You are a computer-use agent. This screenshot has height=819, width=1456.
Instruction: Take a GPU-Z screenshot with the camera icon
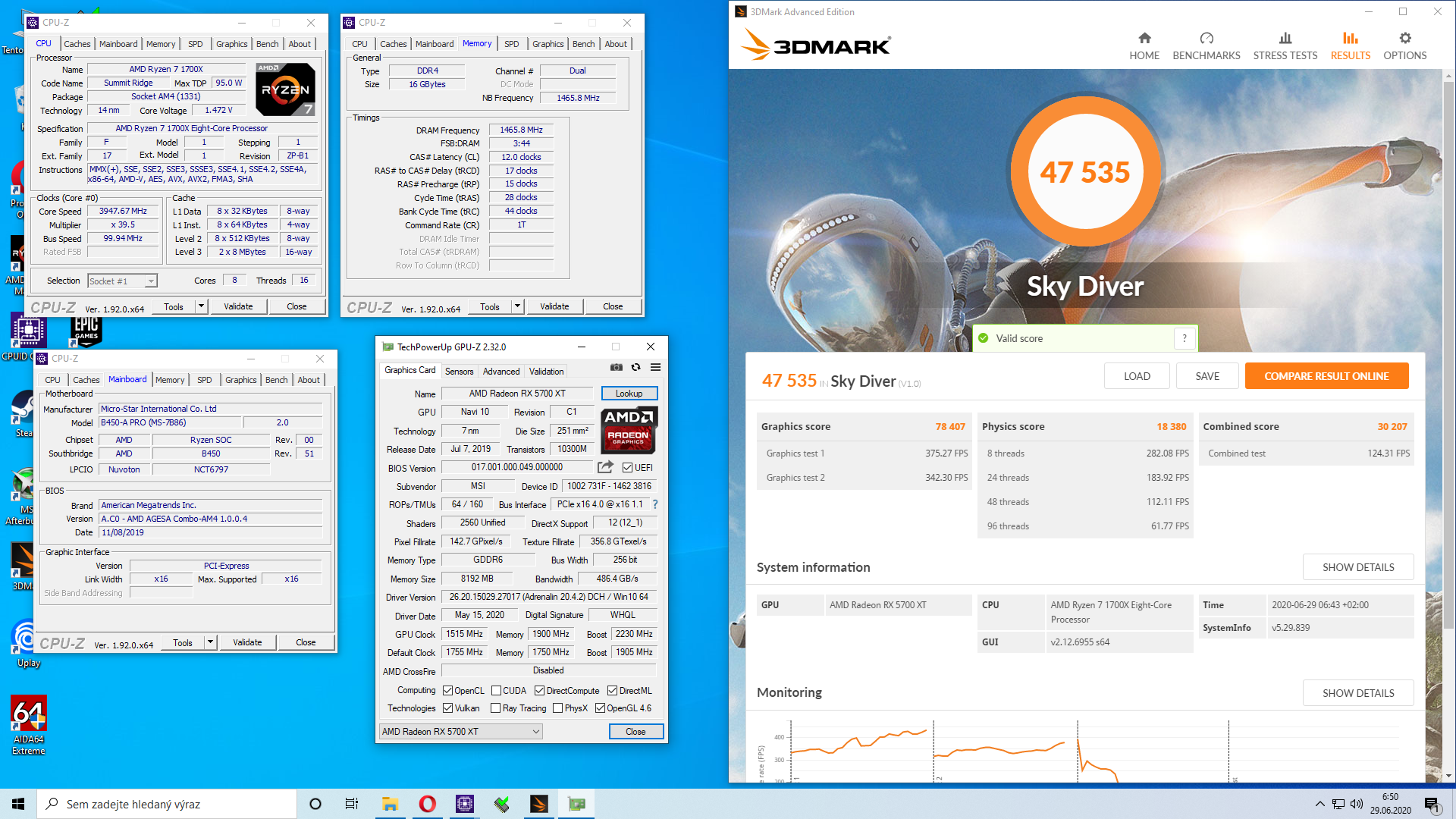(x=617, y=367)
